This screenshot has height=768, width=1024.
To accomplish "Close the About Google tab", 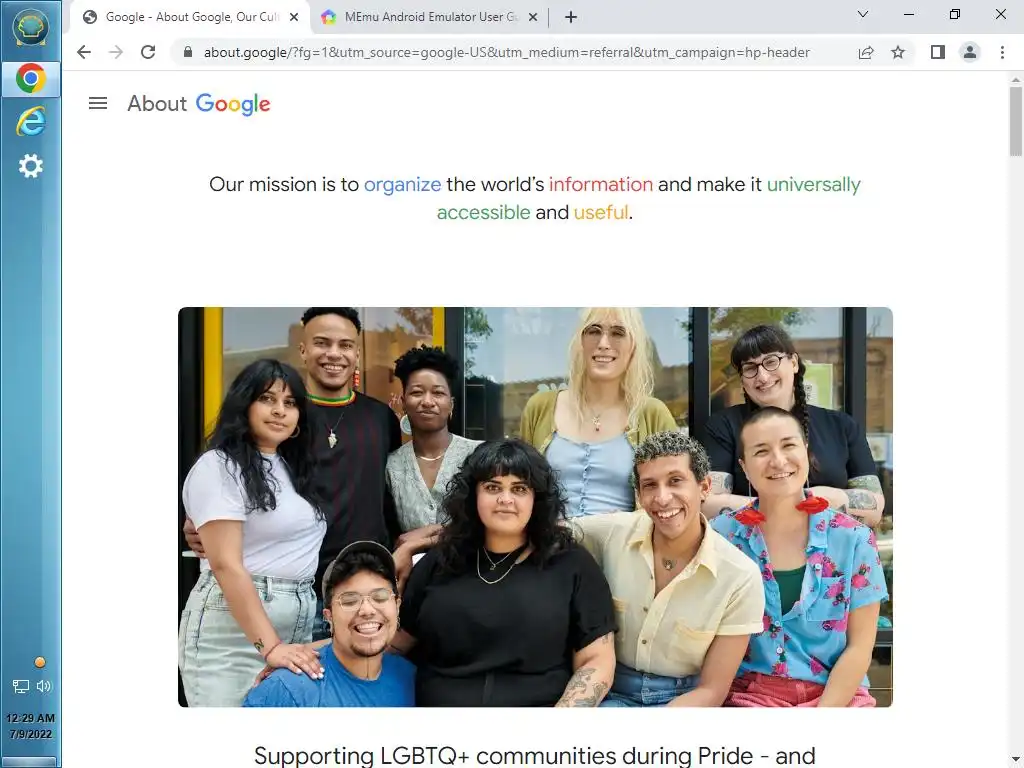I will (294, 17).
